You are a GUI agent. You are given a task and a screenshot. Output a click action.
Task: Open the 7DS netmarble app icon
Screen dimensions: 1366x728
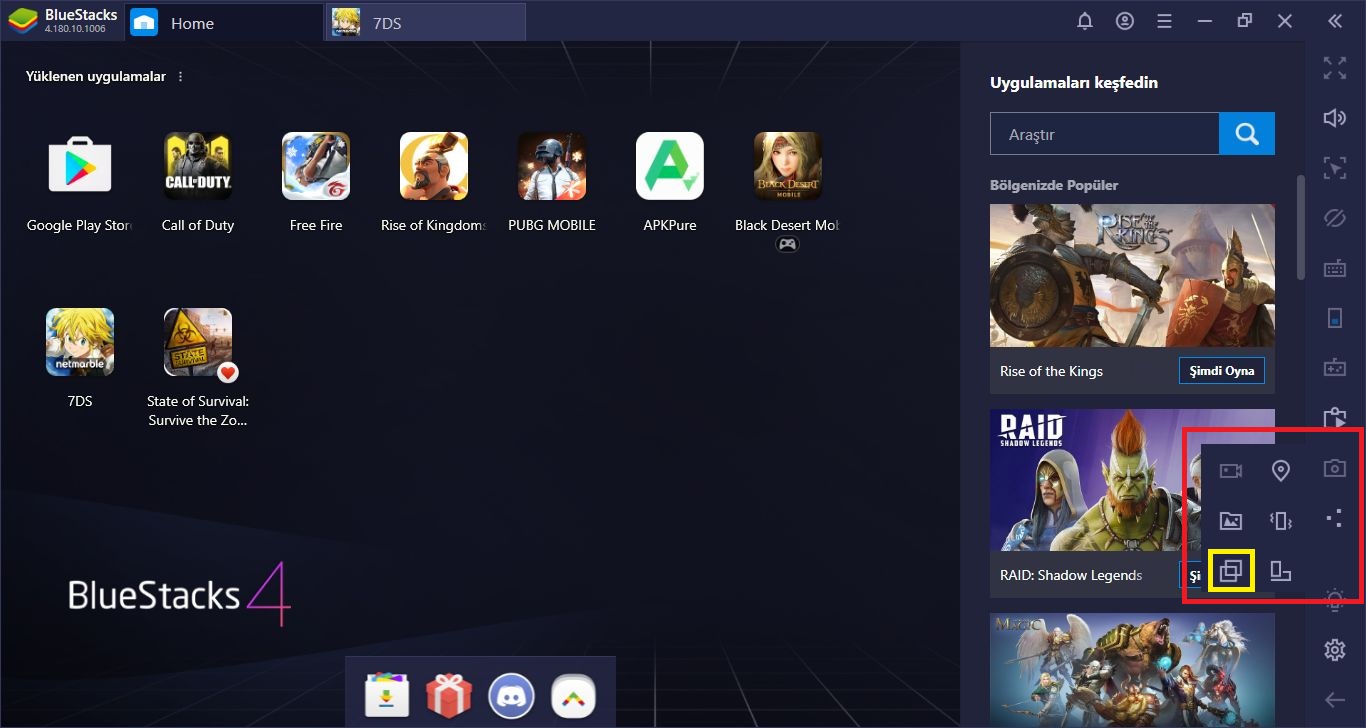pyautogui.click(x=80, y=342)
